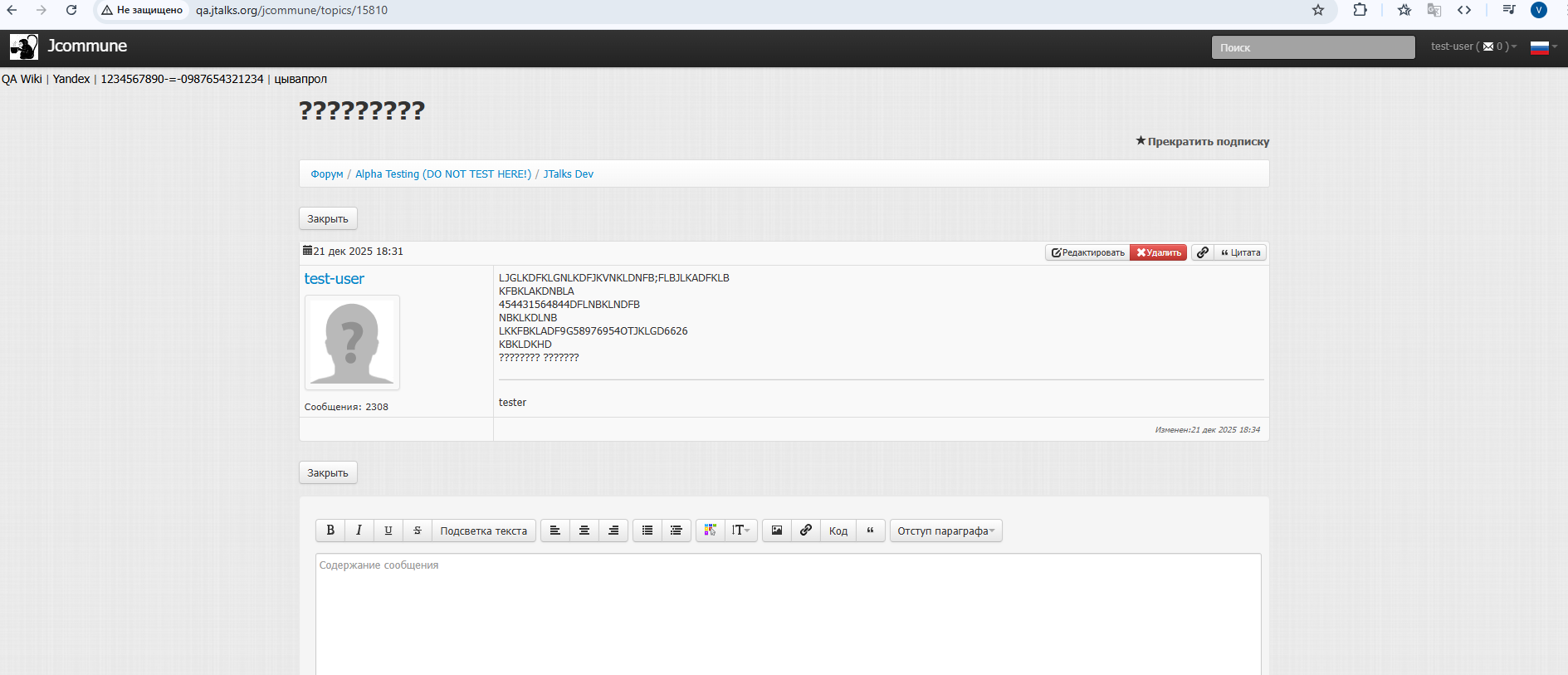Insert a link in the editor toolbar
This screenshot has height=675, width=1568.
point(805,531)
